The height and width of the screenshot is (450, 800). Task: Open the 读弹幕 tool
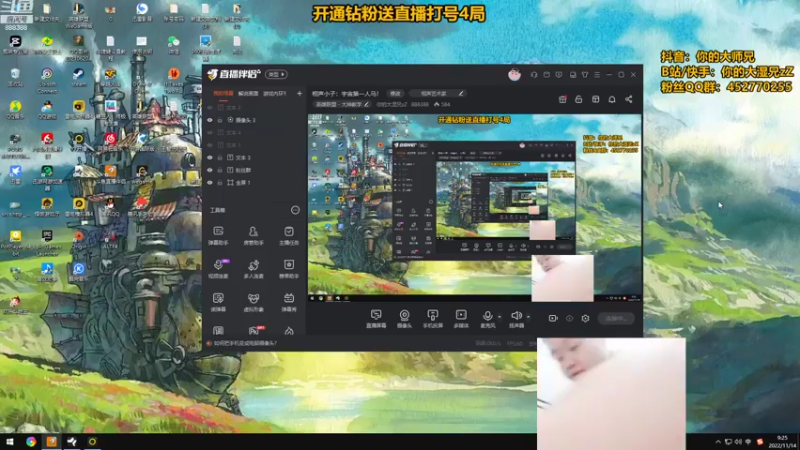pos(218,302)
